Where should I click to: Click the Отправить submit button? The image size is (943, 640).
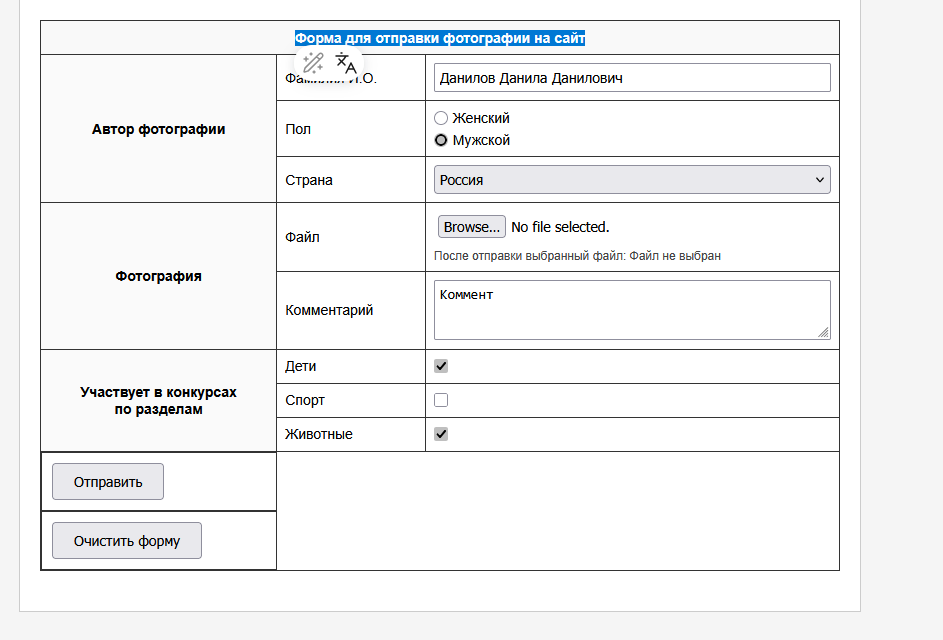(x=108, y=482)
